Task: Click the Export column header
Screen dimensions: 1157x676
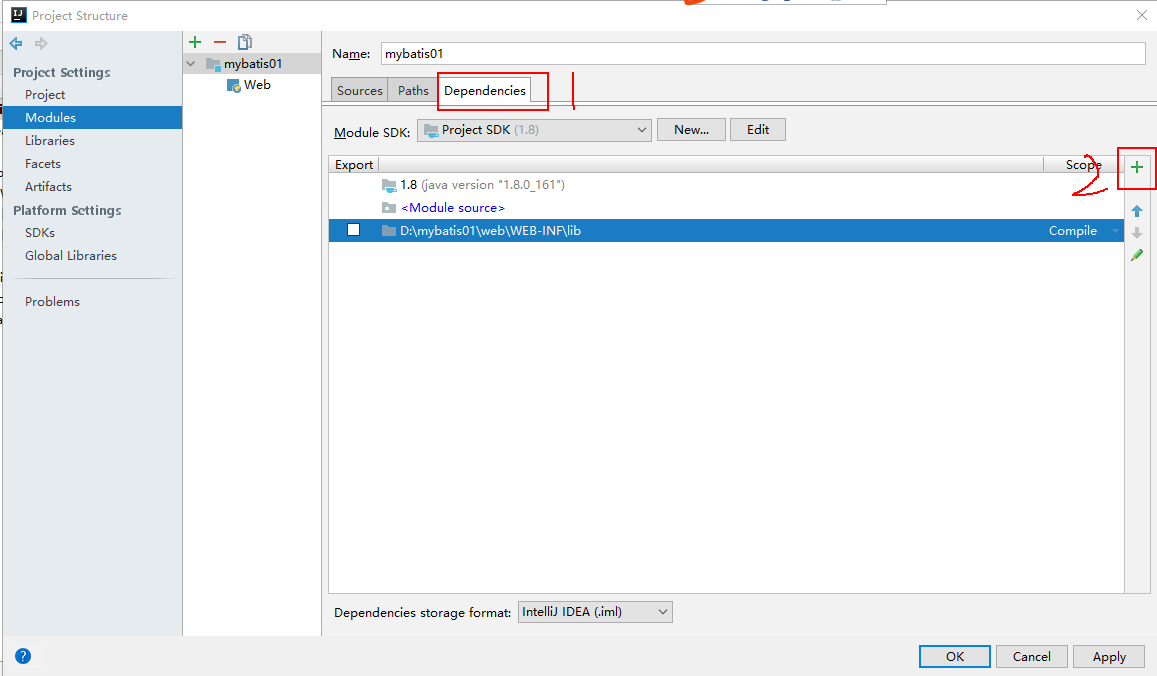Action: click(353, 165)
